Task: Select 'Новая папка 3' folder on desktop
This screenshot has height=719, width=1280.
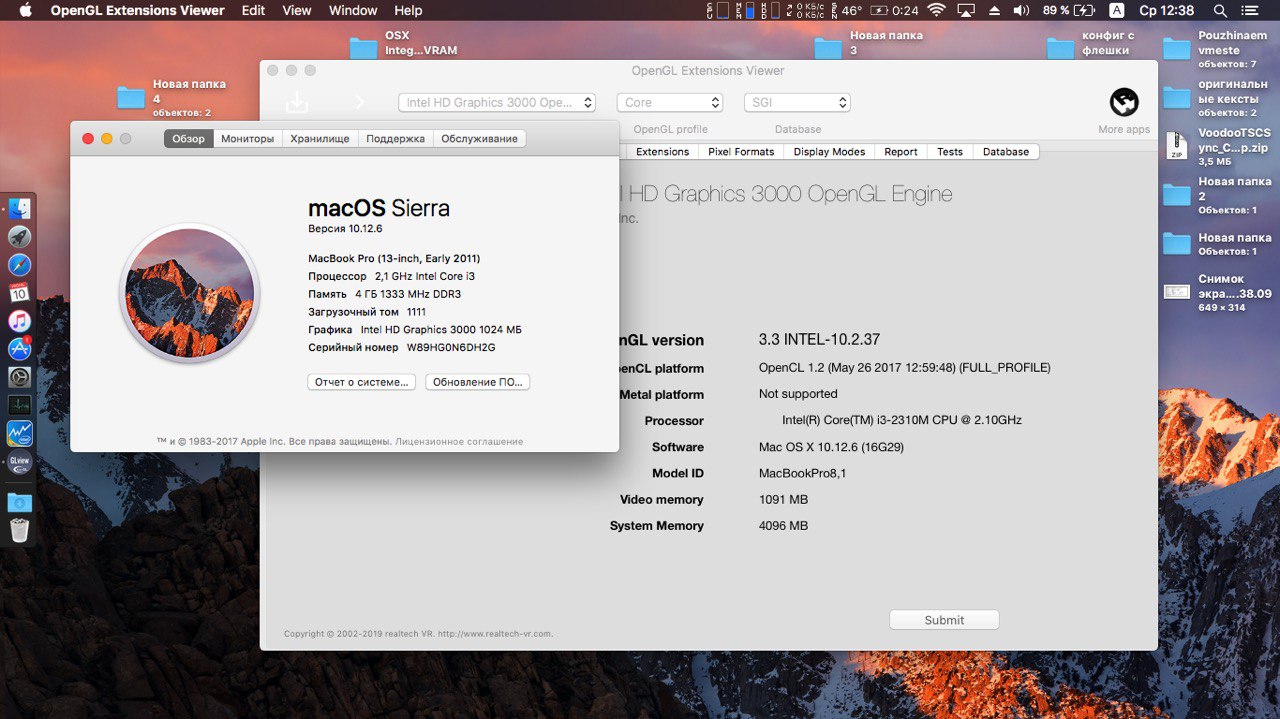Action: [828, 48]
